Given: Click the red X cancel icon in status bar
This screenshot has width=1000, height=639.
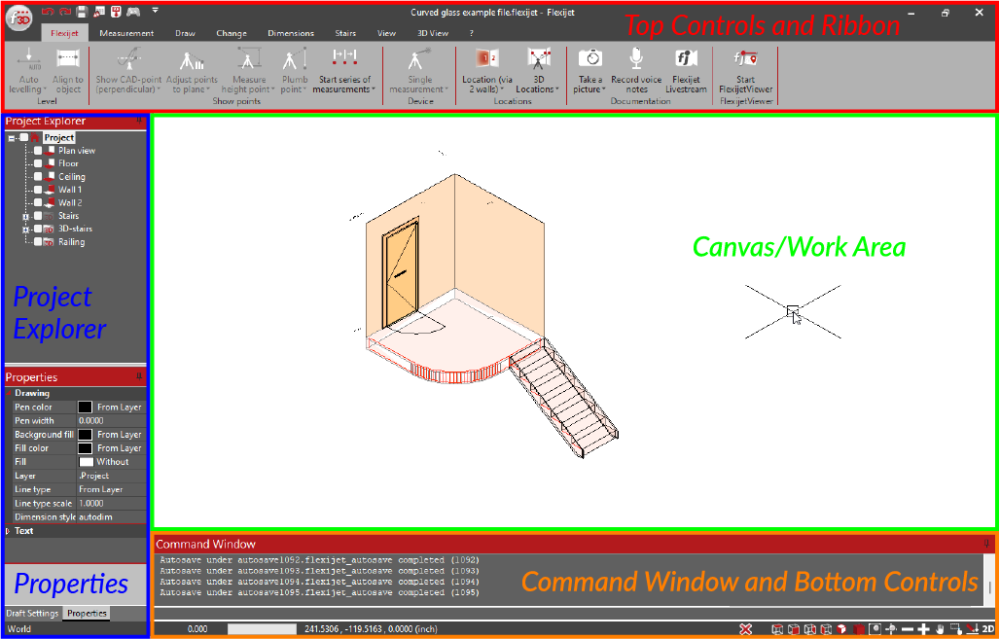Looking at the screenshot, I should 746,629.
